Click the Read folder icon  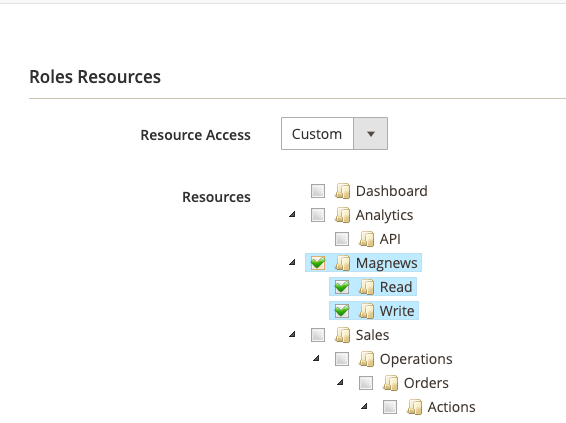366,287
